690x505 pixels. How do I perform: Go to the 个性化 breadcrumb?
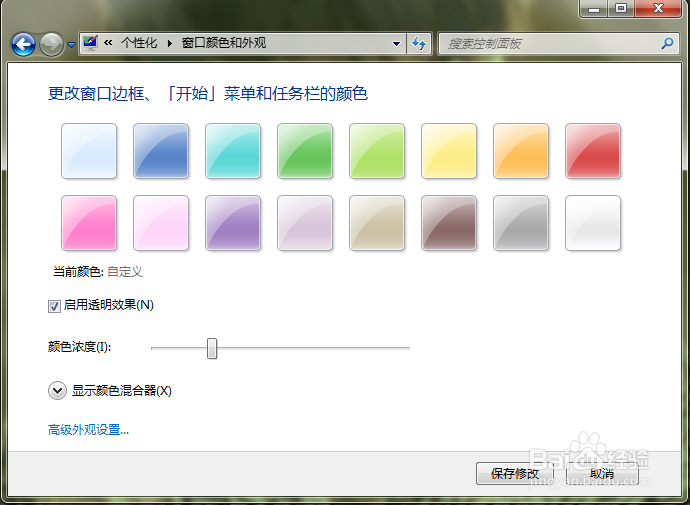tap(139, 43)
